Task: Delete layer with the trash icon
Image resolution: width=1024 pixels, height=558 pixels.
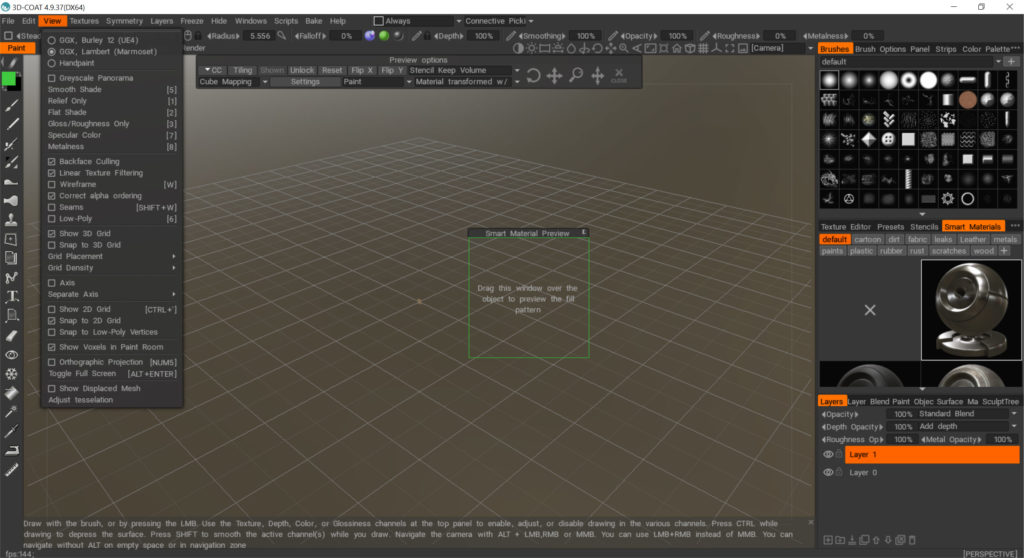Action: click(912, 540)
